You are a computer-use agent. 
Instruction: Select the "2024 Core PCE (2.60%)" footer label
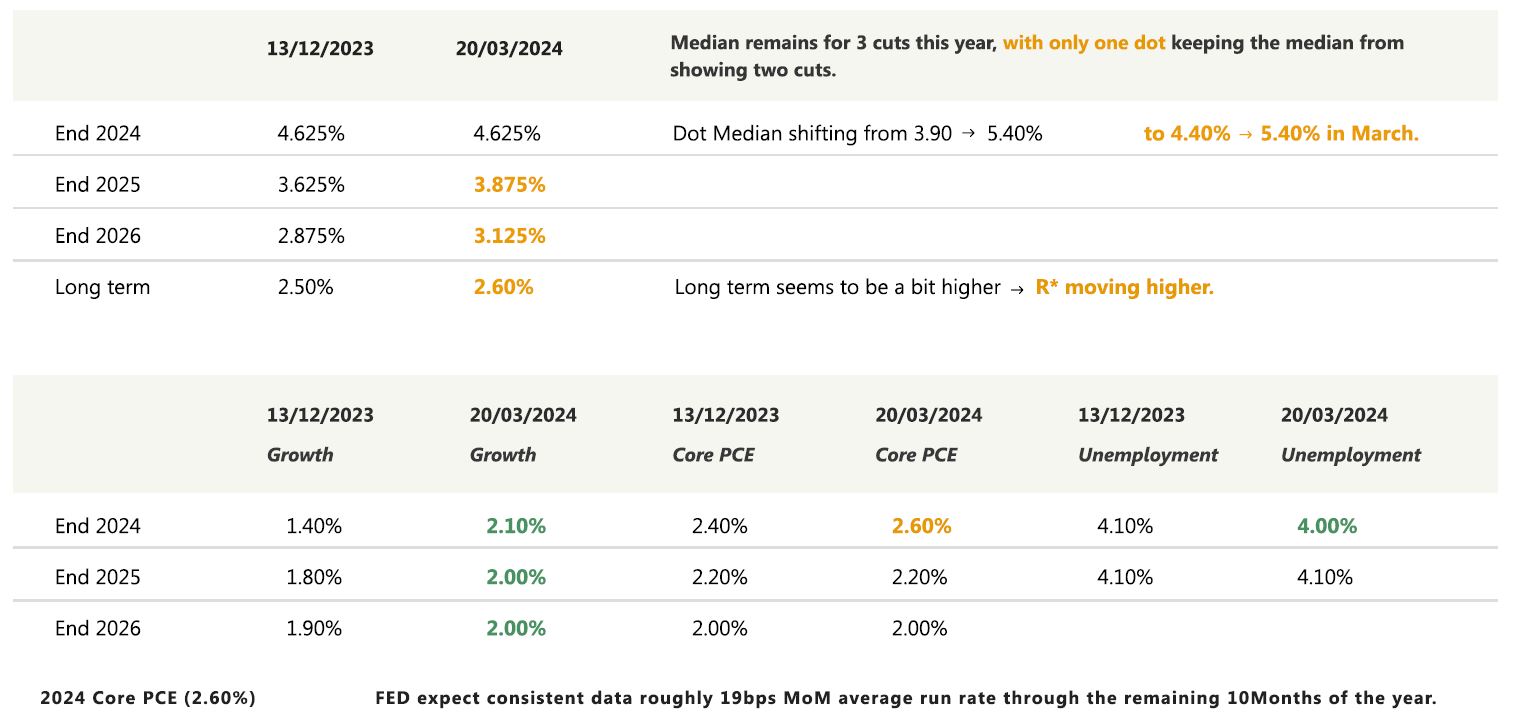click(x=148, y=698)
